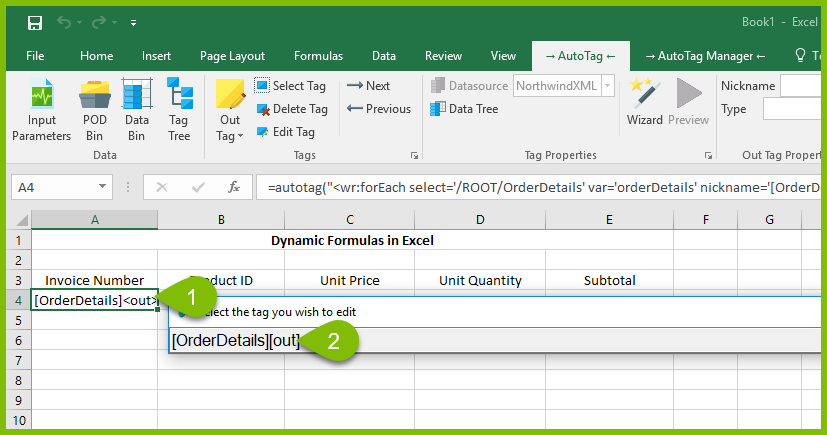
Task: Switch to the View tab
Action: [x=503, y=56]
